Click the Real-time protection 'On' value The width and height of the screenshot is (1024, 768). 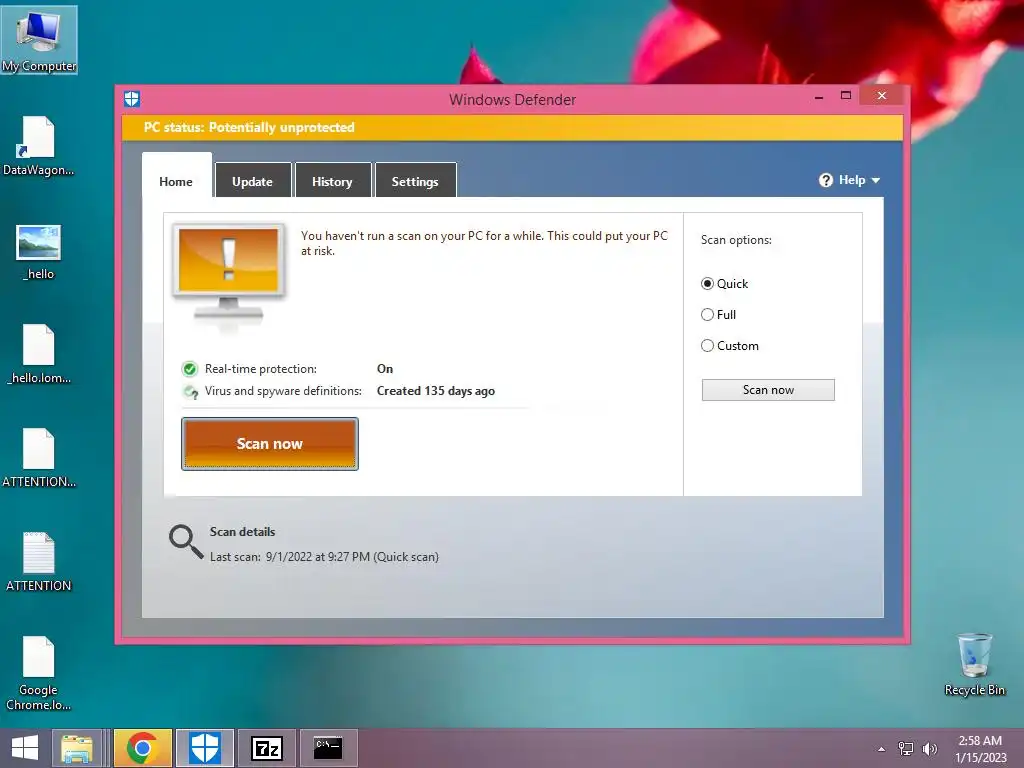[x=385, y=369]
